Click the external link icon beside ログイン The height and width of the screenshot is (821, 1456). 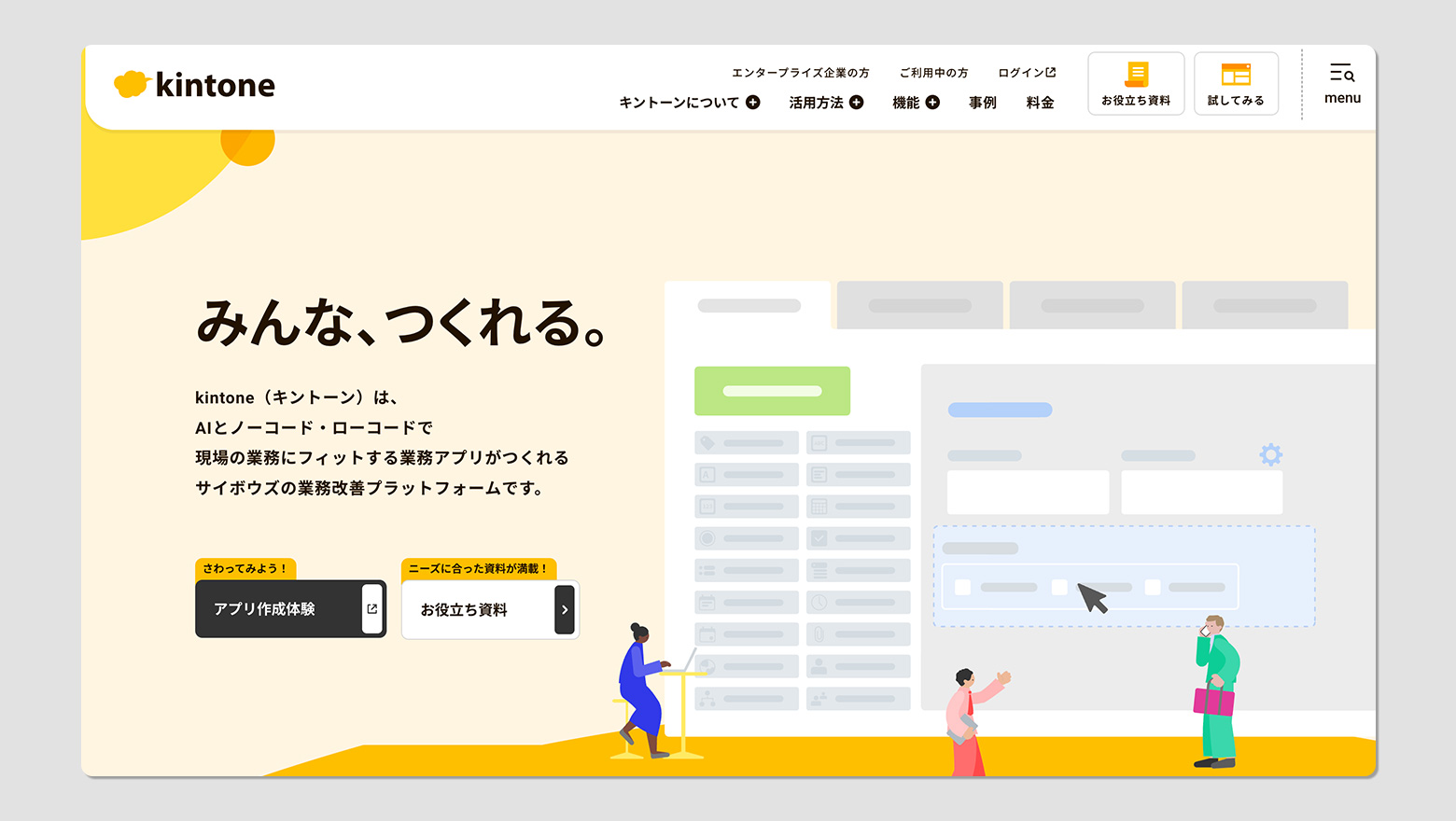coord(1051,72)
